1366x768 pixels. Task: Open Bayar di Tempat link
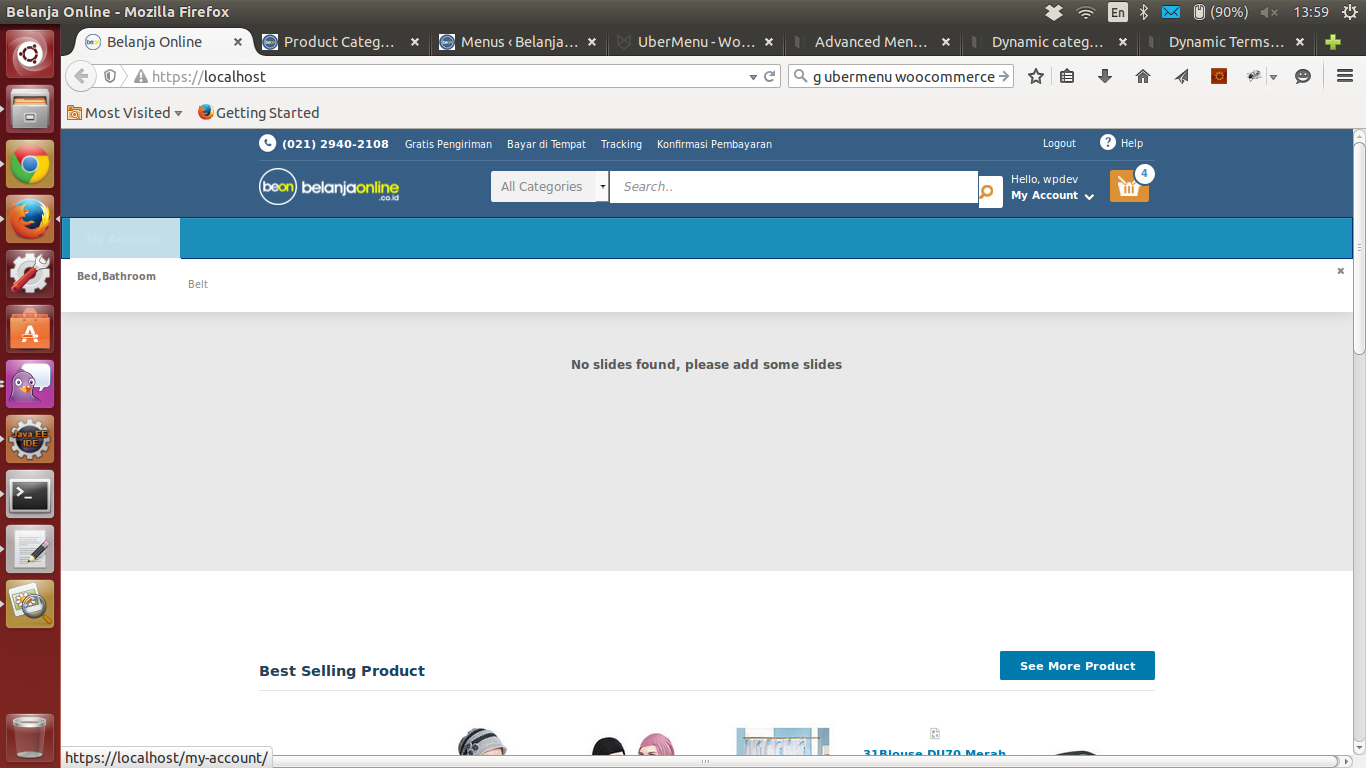546,144
